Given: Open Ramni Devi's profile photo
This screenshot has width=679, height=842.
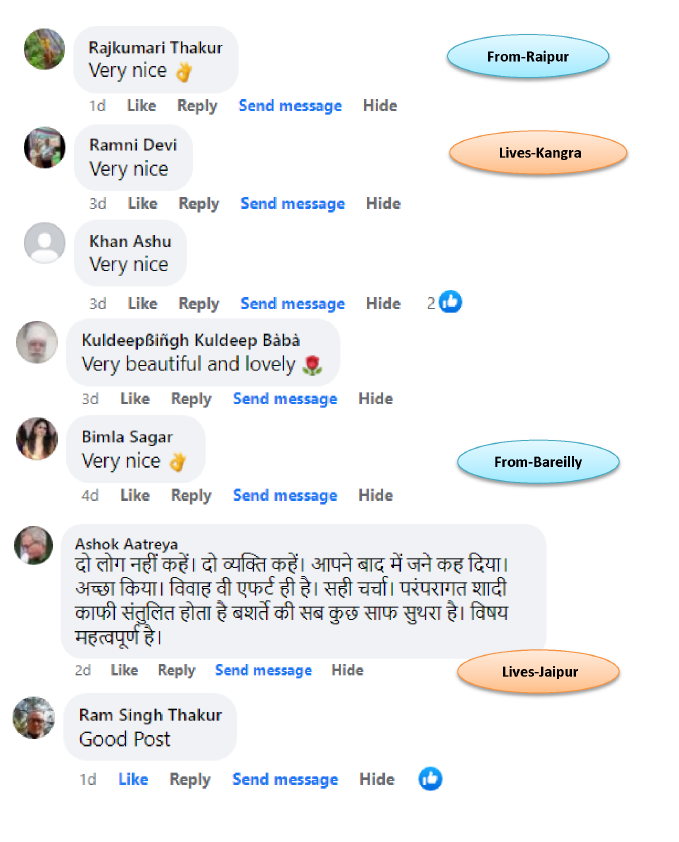Looking at the screenshot, I should coord(45,147).
